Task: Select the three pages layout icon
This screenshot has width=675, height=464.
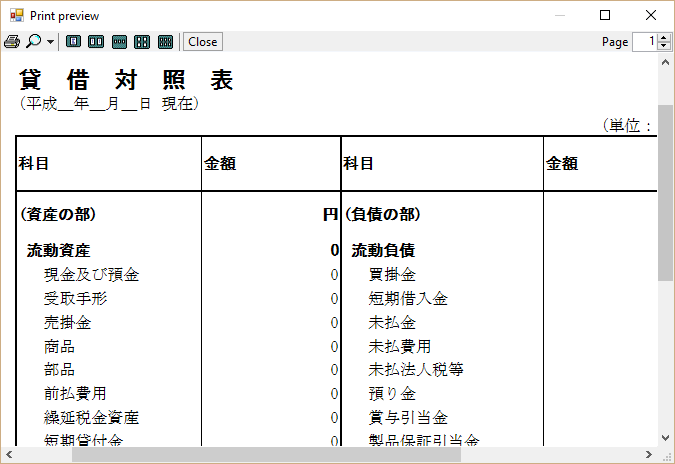Action: (119, 42)
